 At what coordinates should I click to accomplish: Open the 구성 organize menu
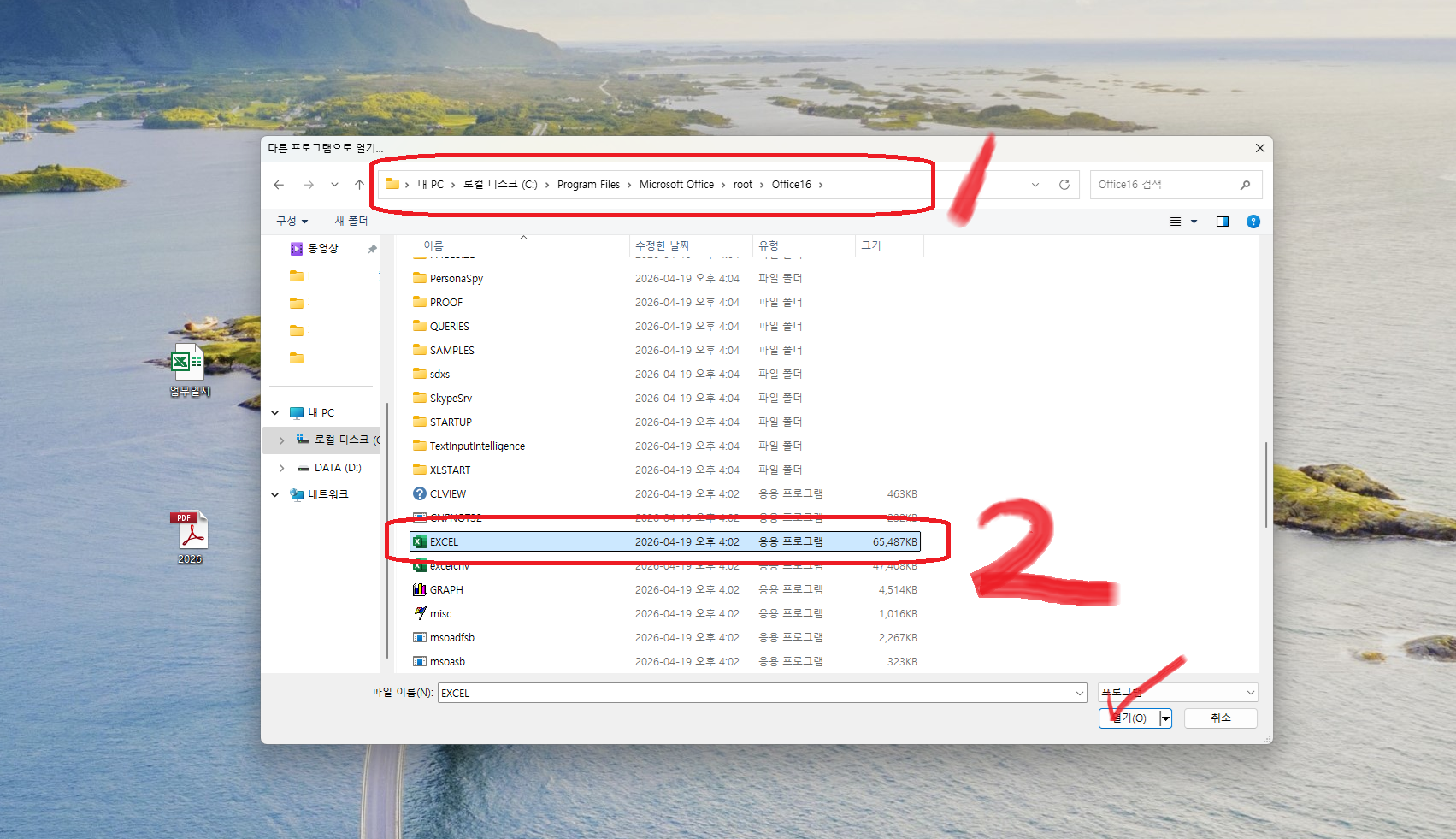pos(292,221)
